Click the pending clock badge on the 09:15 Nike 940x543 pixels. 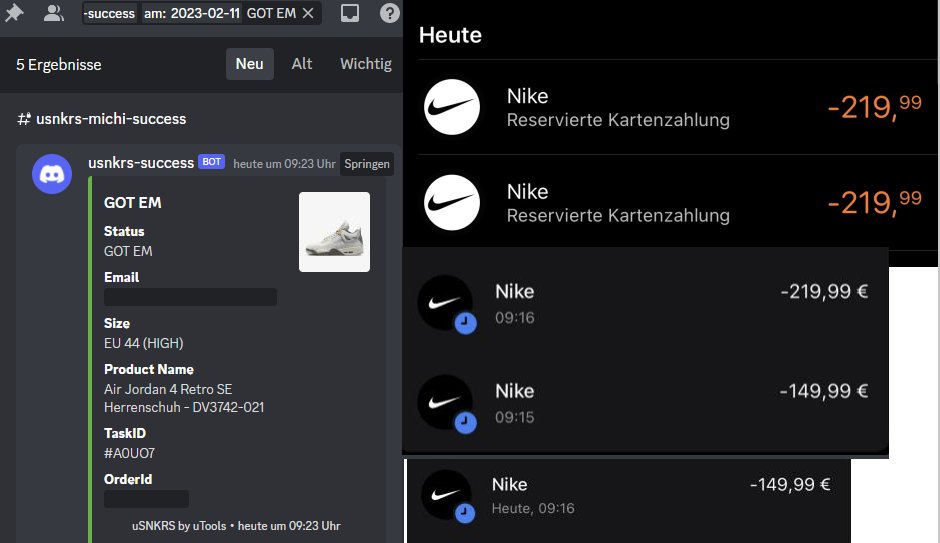465,423
